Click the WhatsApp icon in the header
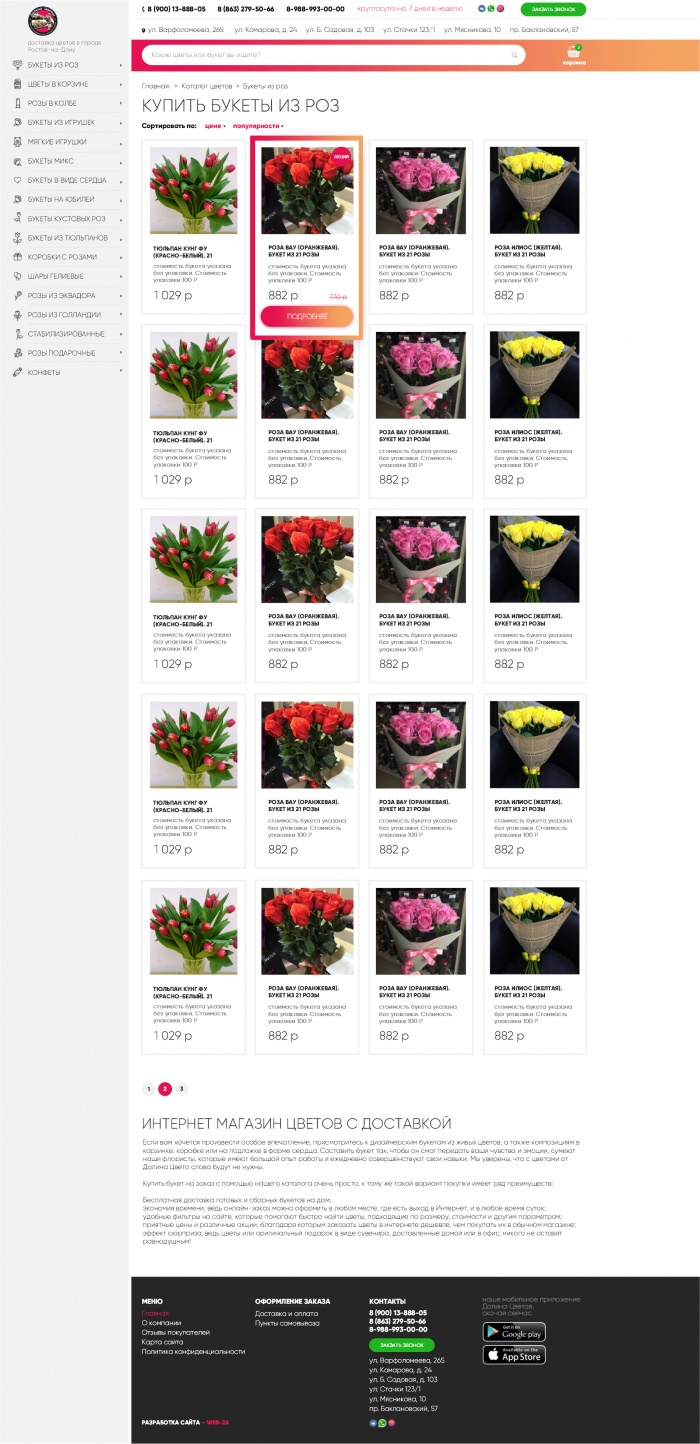The image size is (700, 1444). click(491, 9)
